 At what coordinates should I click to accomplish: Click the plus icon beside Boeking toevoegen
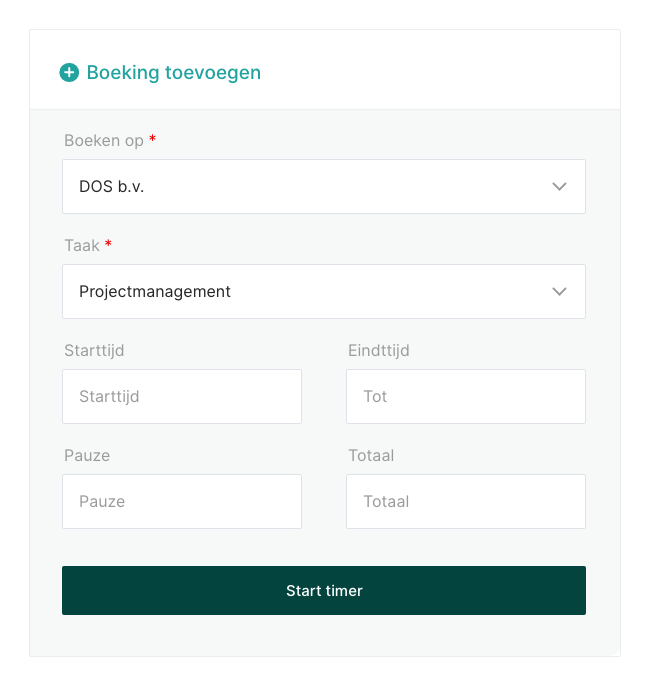click(69, 72)
